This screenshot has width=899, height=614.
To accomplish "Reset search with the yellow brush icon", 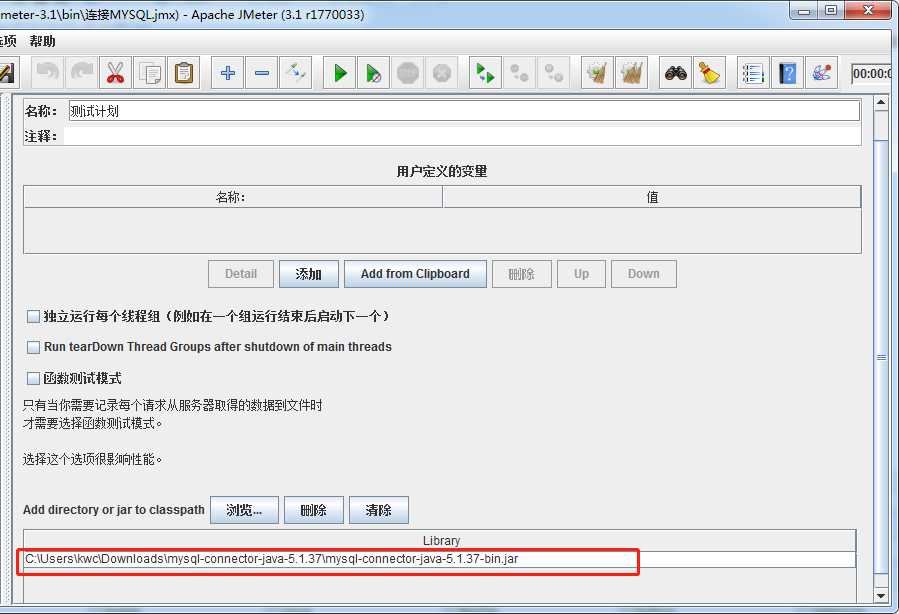I will tap(709, 73).
